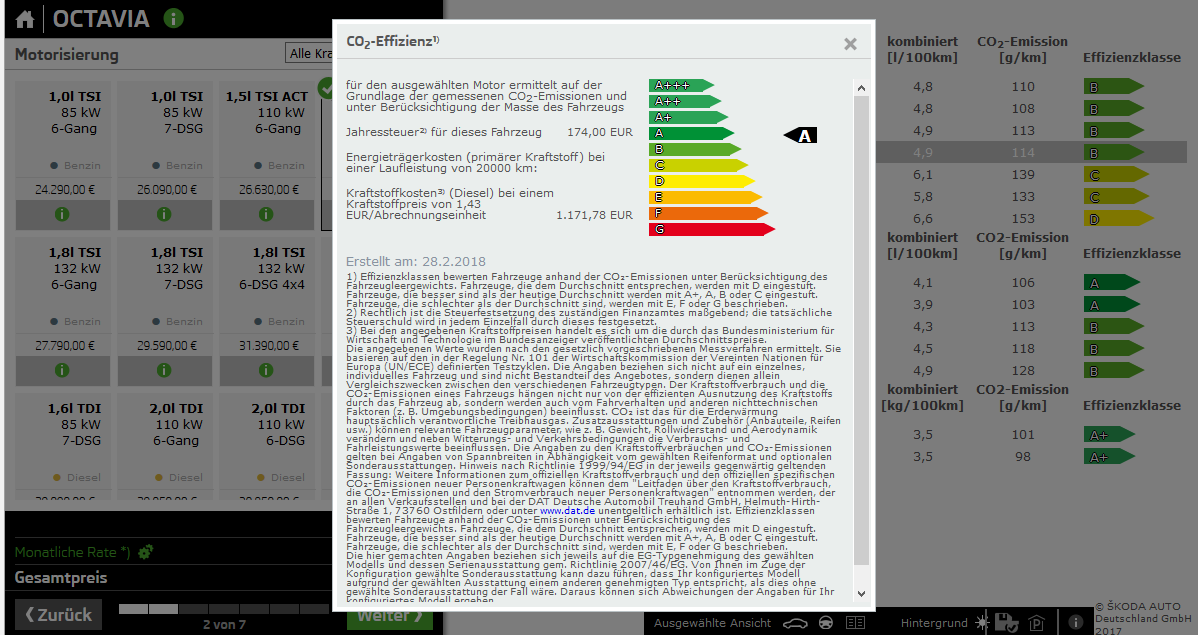1198x635 pixels.
Task: Save configuration with the disk icon
Action: (x=1008, y=622)
